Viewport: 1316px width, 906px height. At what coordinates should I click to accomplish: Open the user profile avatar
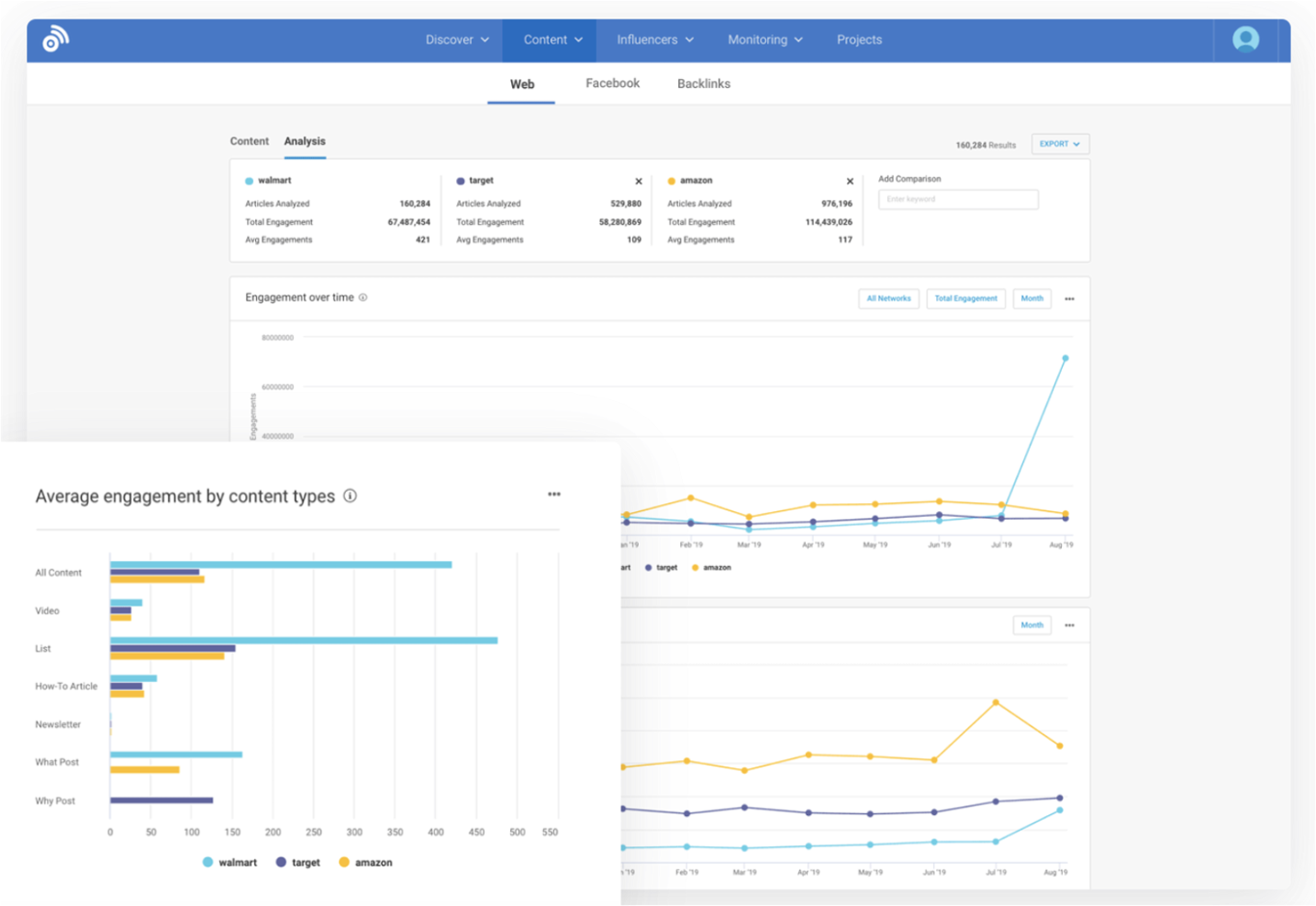coord(1245,39)
